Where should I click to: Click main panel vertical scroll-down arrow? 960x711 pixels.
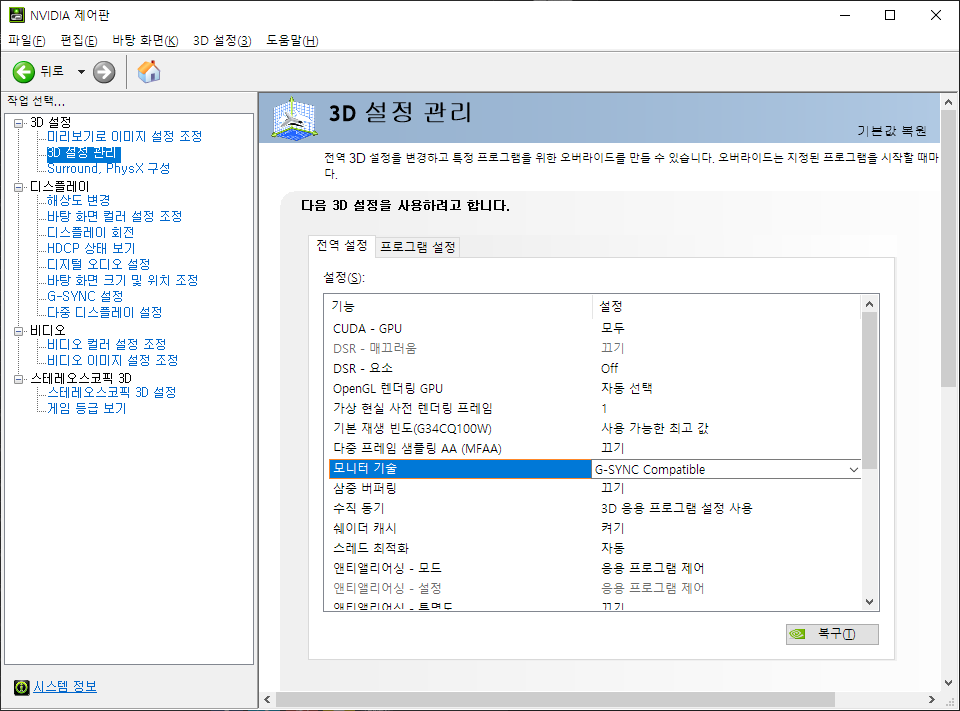pos(948,682)
